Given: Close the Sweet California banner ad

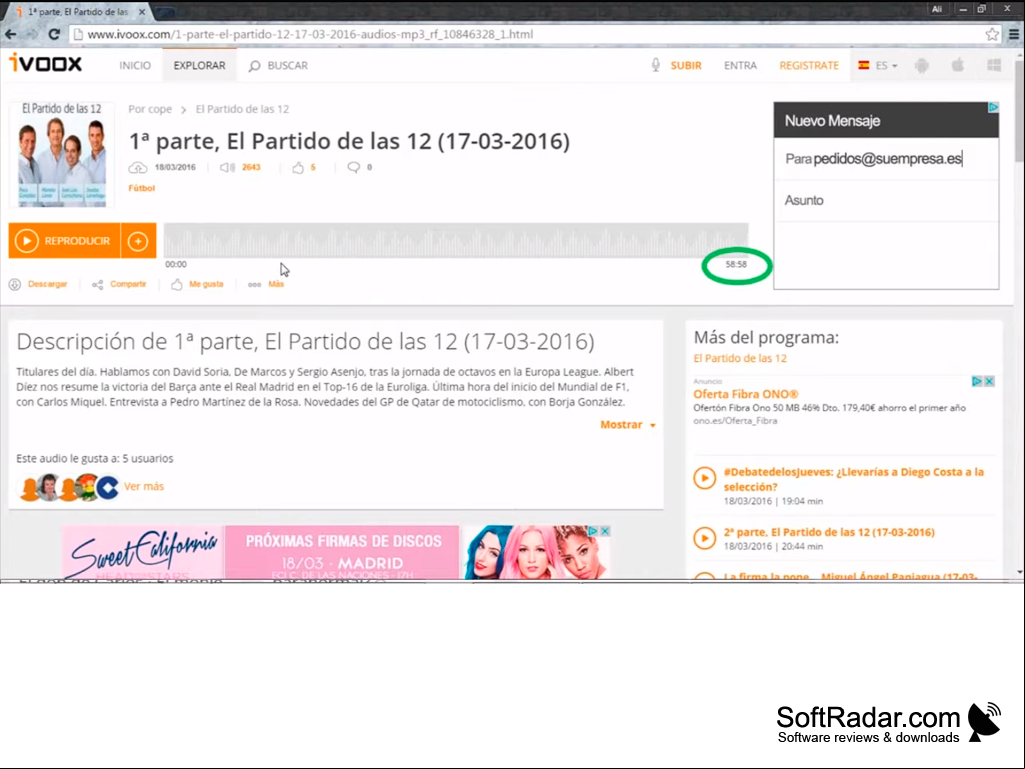Looking at the screenshot, I should (x=605, y=531).
